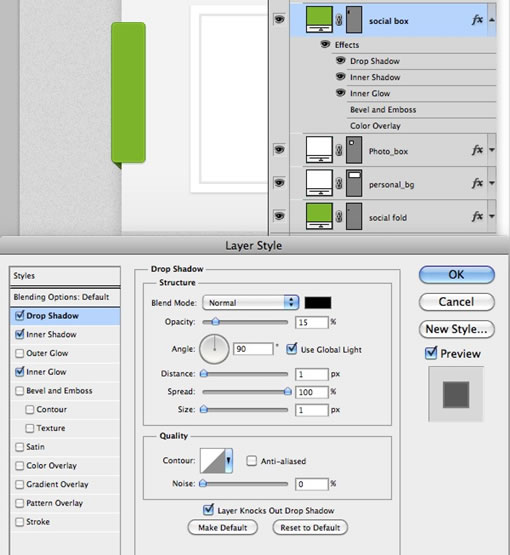Select the Photo_box layer color thumbnail
Image resolution: width=510 pixels, height=555 pixels.
(319, 150)
